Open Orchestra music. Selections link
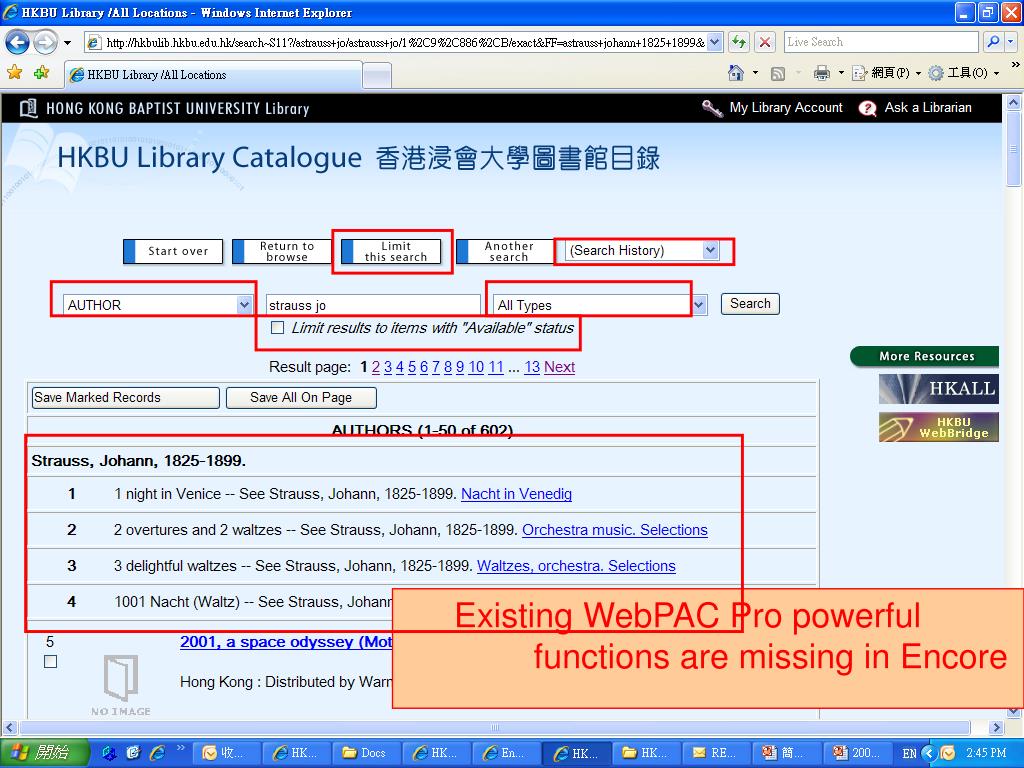This screenshot has height=768, width=1024. point(615,530)
